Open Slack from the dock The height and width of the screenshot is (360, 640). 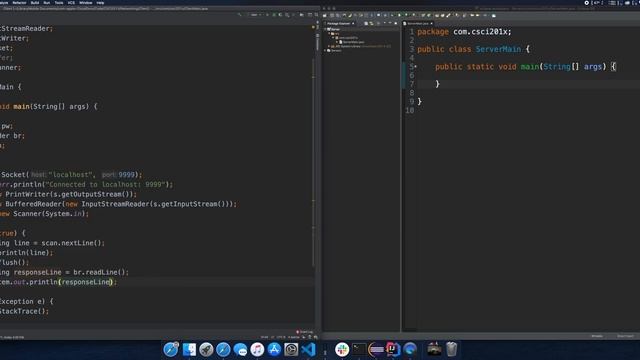[x=342, y=349]
